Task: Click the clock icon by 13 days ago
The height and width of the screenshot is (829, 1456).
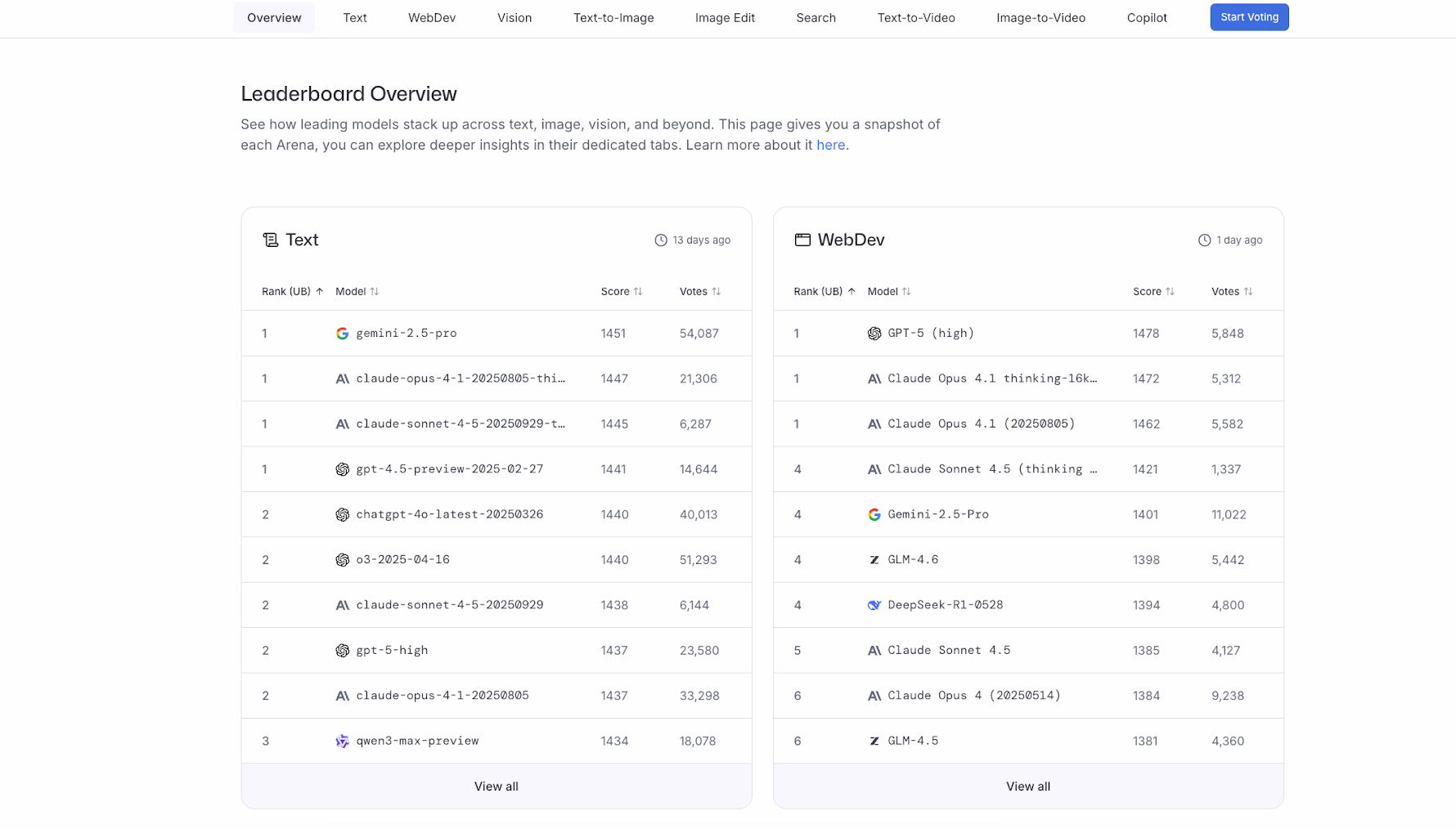Action: (661, 240)
